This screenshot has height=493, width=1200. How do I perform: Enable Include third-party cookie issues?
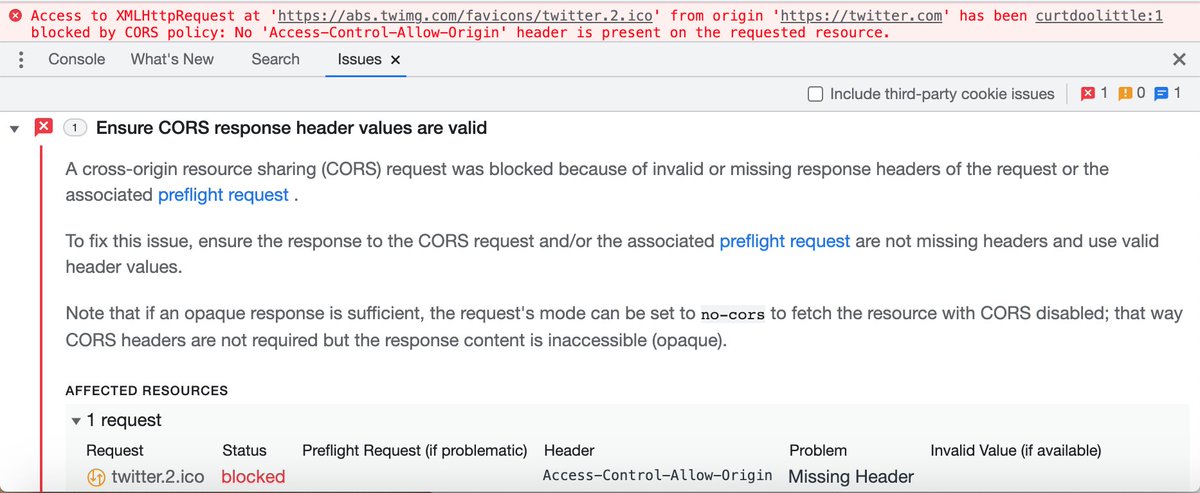click(x=815, y=94)
